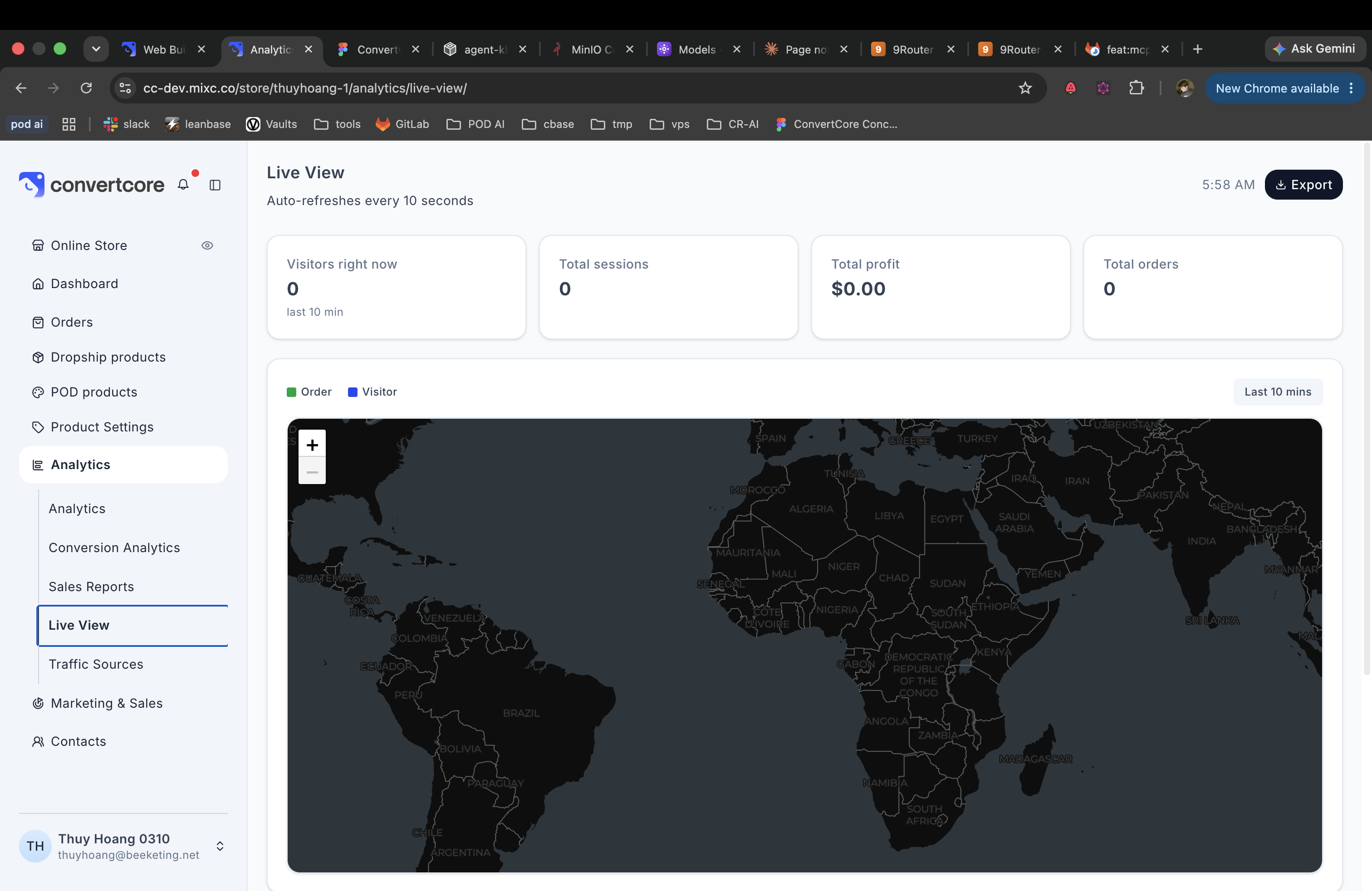Click the blue Visitor legend swatch

pyautogui.click(x=353, y=392)
